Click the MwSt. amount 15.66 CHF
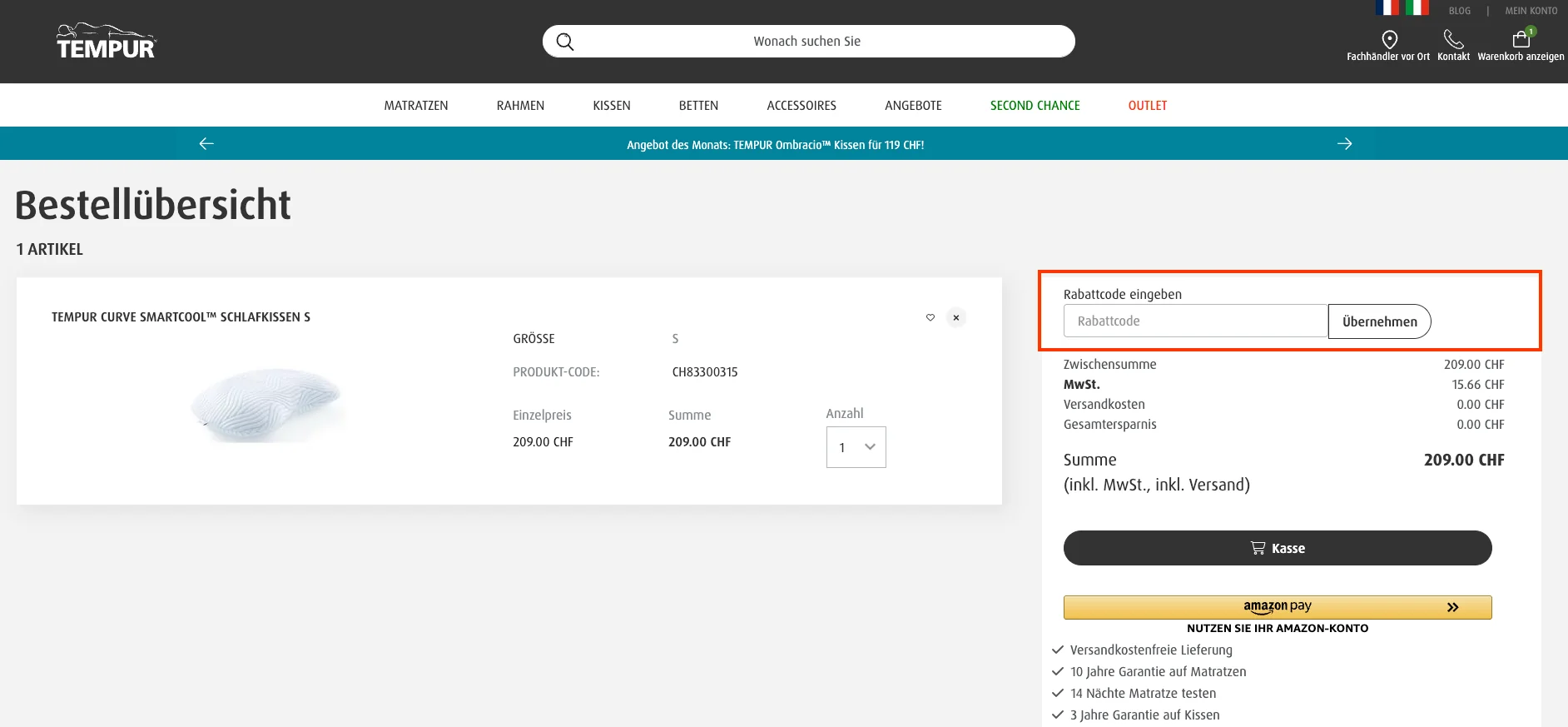The height and width of the screenshot is (727, 1568). pos(1477,385)
